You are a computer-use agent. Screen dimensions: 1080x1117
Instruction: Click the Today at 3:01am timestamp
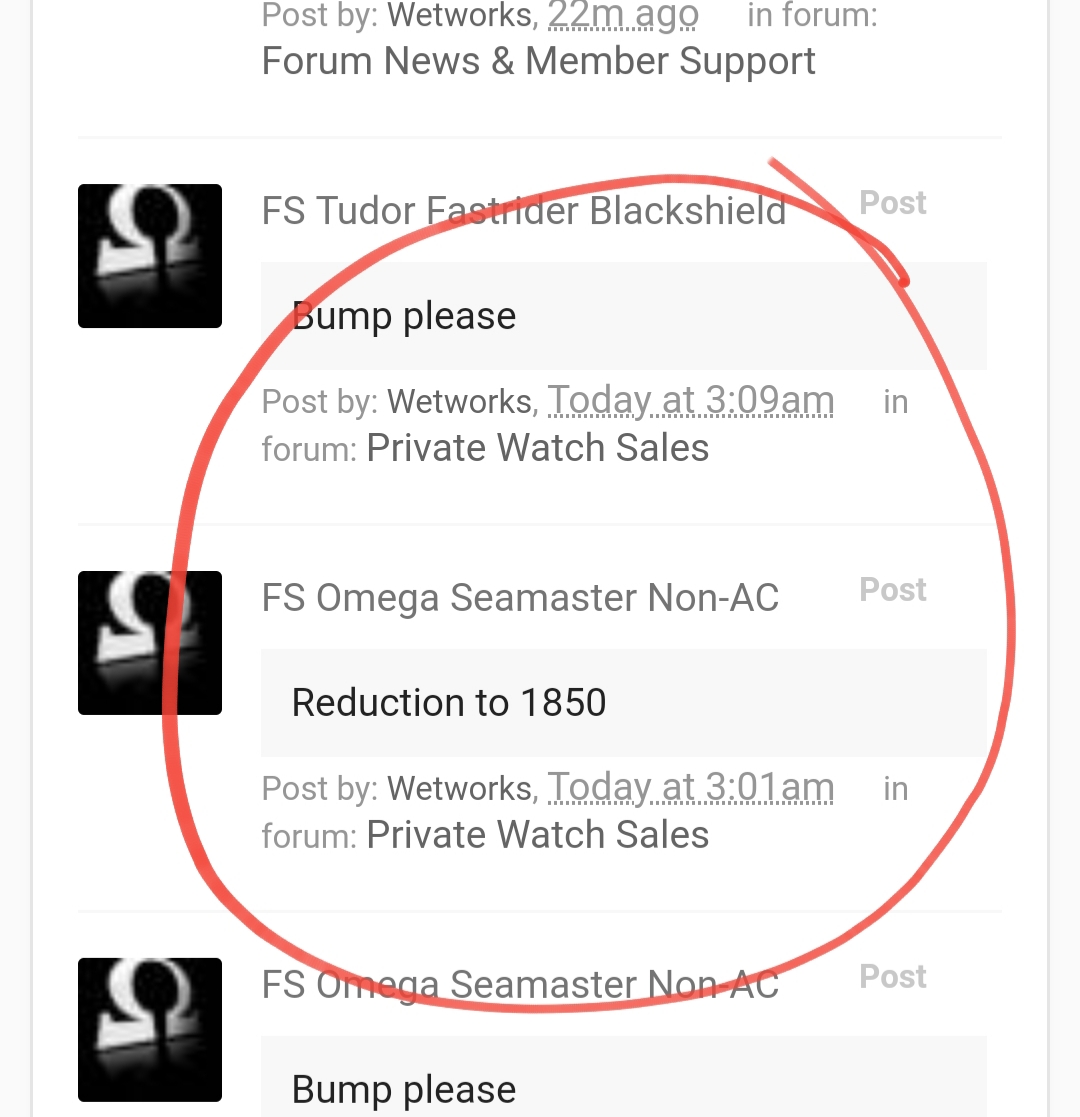click(x=690, y=787)
